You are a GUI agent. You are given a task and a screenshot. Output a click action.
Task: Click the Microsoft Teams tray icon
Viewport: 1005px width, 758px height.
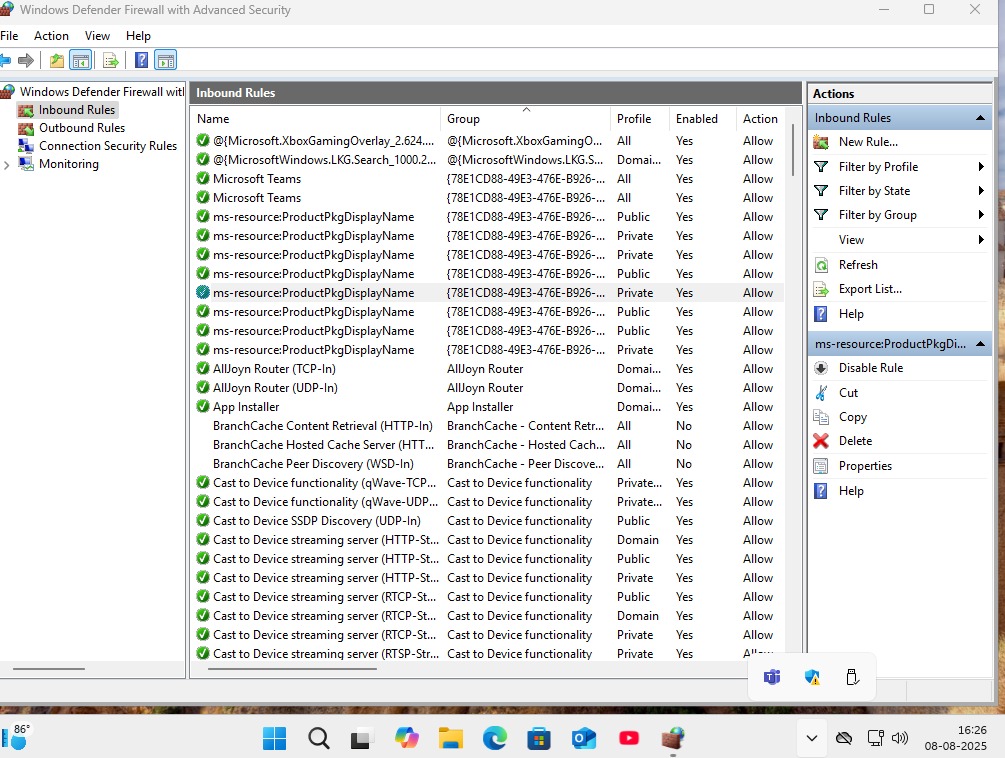click(x=772, y=677)
